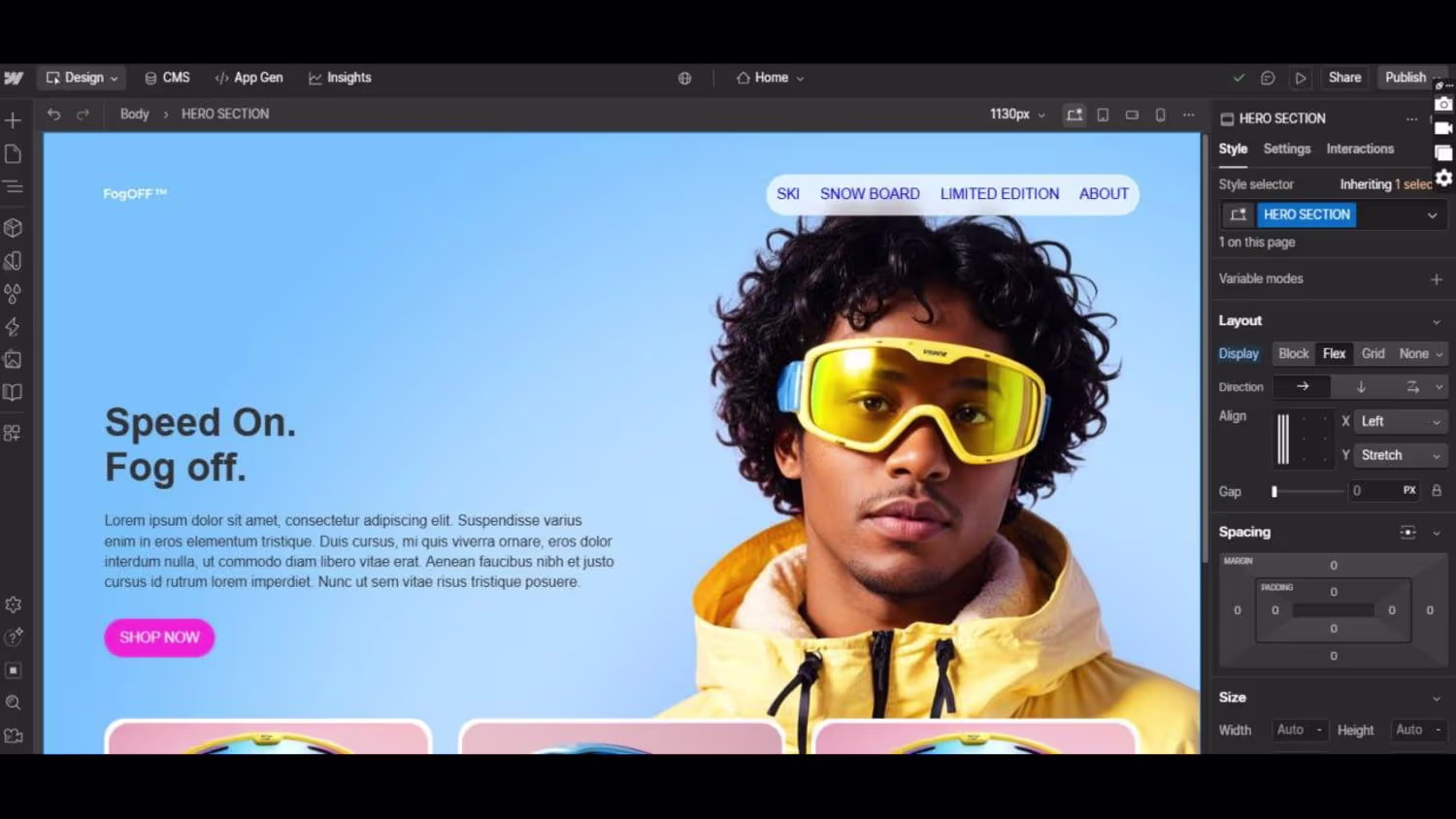Switch to the mobile landscape breakpoint
This screenshot has height=819, width=1456.
(1132, 115)
